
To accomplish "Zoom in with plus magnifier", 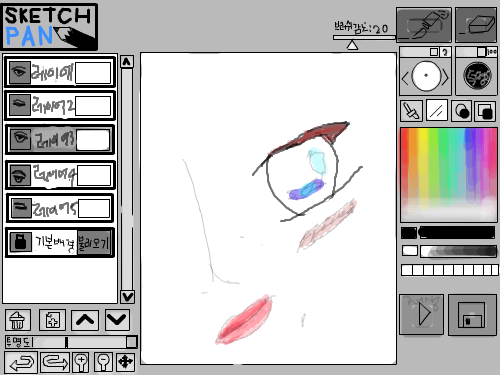I will click(x=81, y=362).
